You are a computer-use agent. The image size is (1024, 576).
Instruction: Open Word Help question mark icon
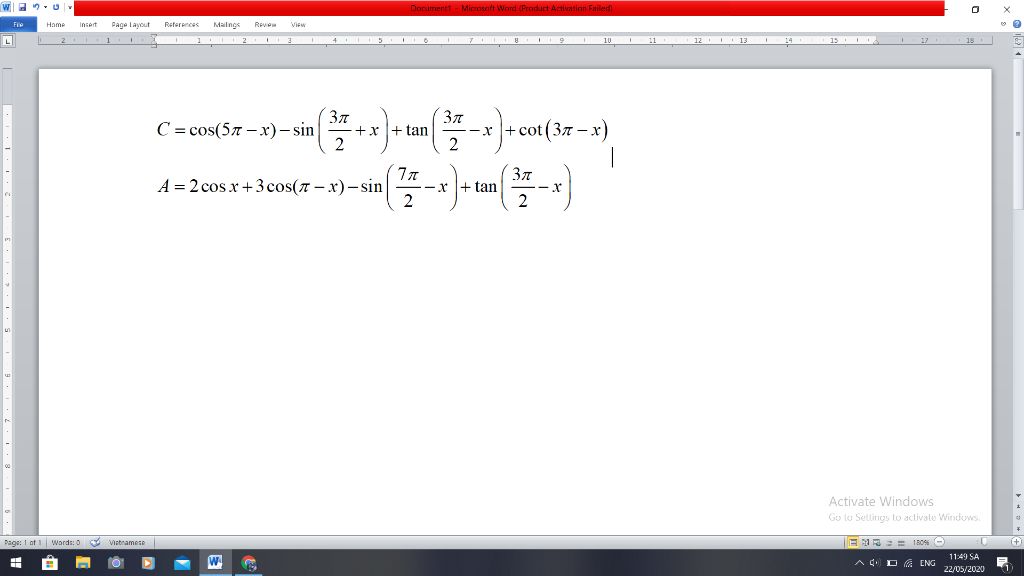[x=1016, y=24]
